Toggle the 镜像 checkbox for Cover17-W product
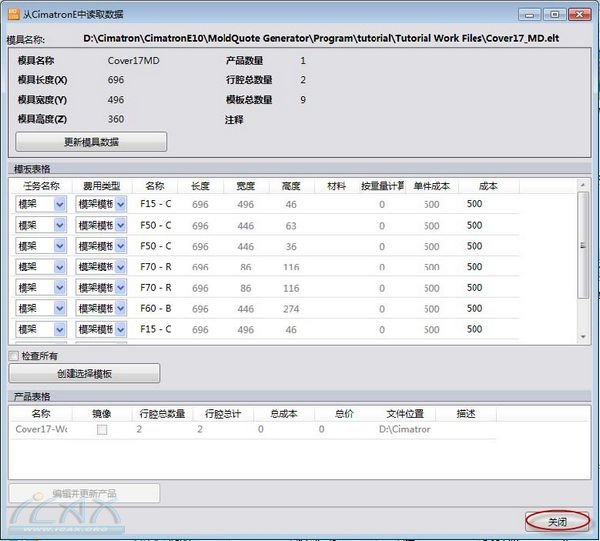The image size is (600, 541). click(102, 429)
